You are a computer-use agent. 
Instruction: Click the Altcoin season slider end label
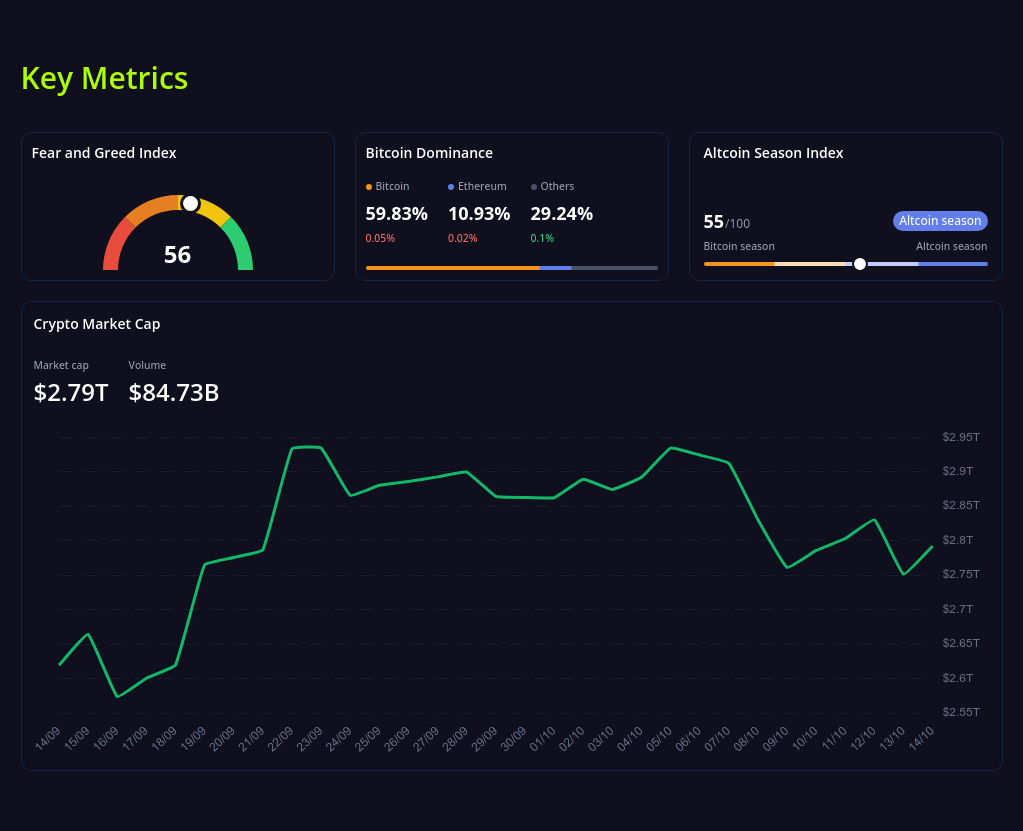951,246
